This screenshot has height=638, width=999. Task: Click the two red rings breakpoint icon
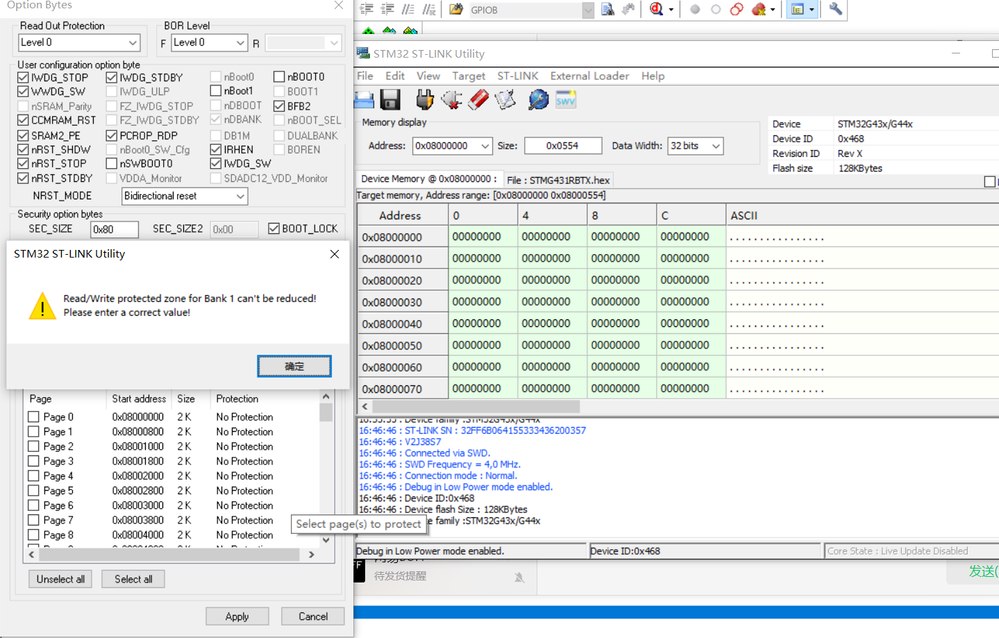click(737, 9)
